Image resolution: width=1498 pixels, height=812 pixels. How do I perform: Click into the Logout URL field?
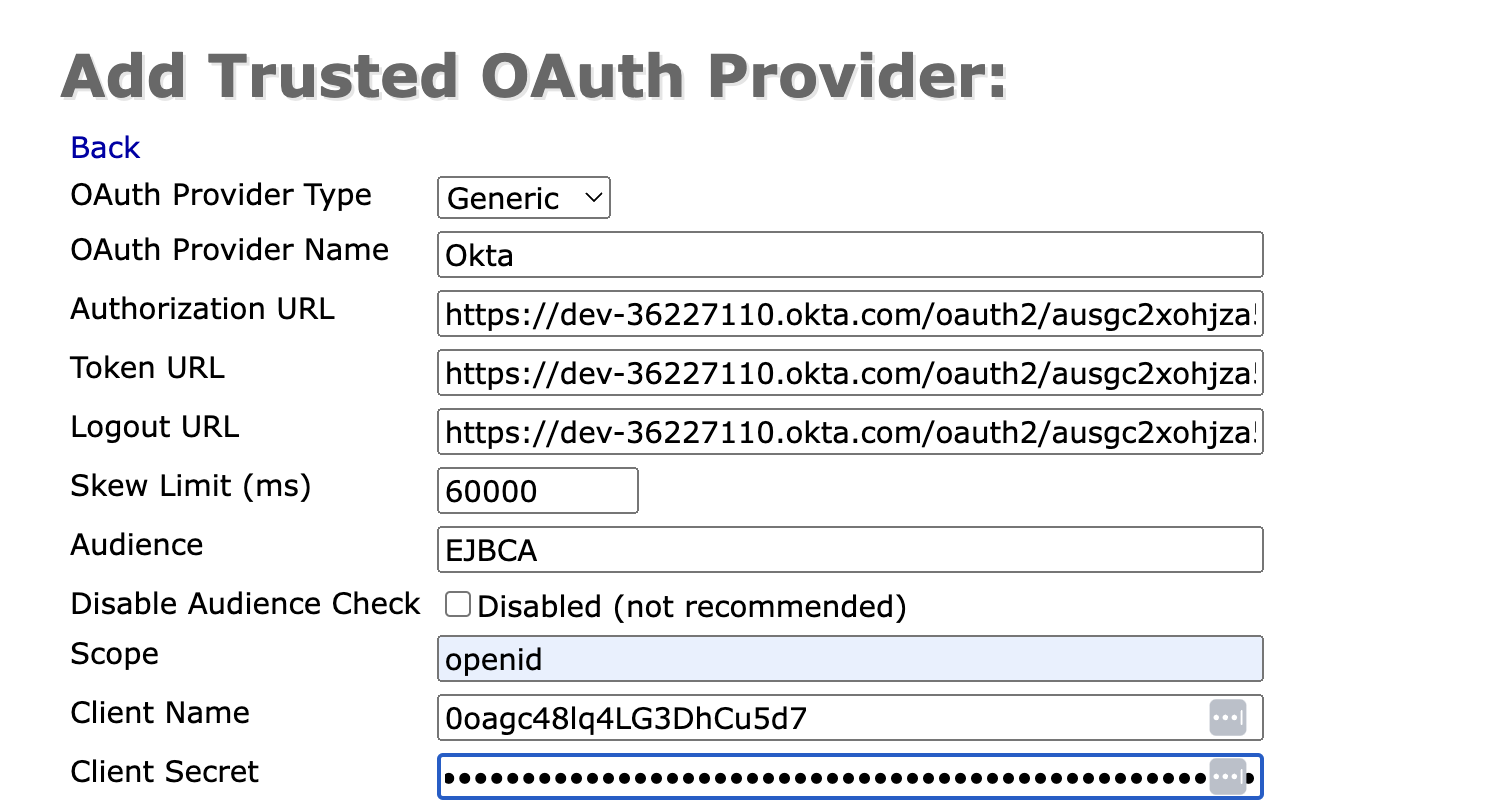850,432
